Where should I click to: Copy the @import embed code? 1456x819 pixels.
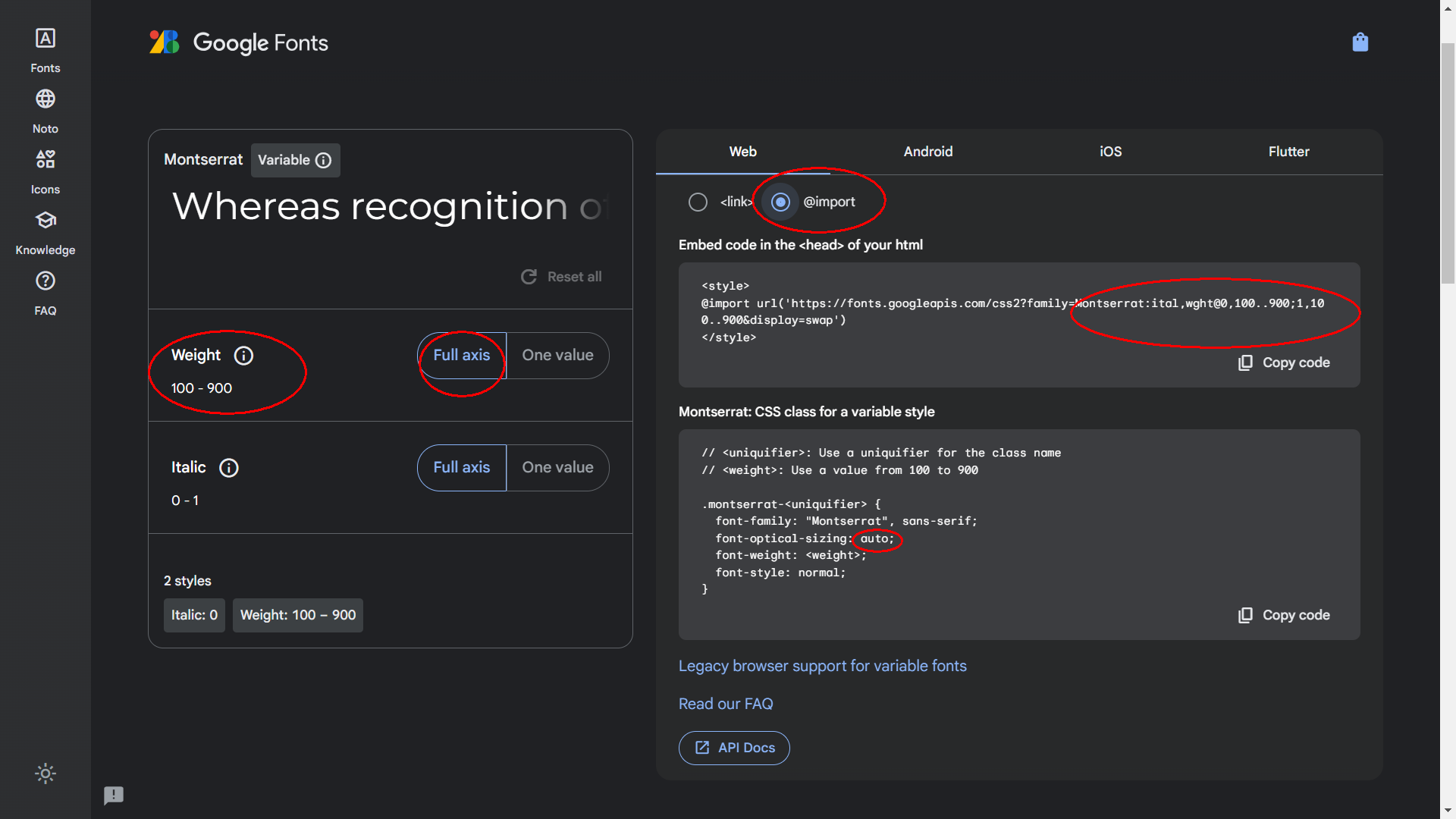[1284, 362]
